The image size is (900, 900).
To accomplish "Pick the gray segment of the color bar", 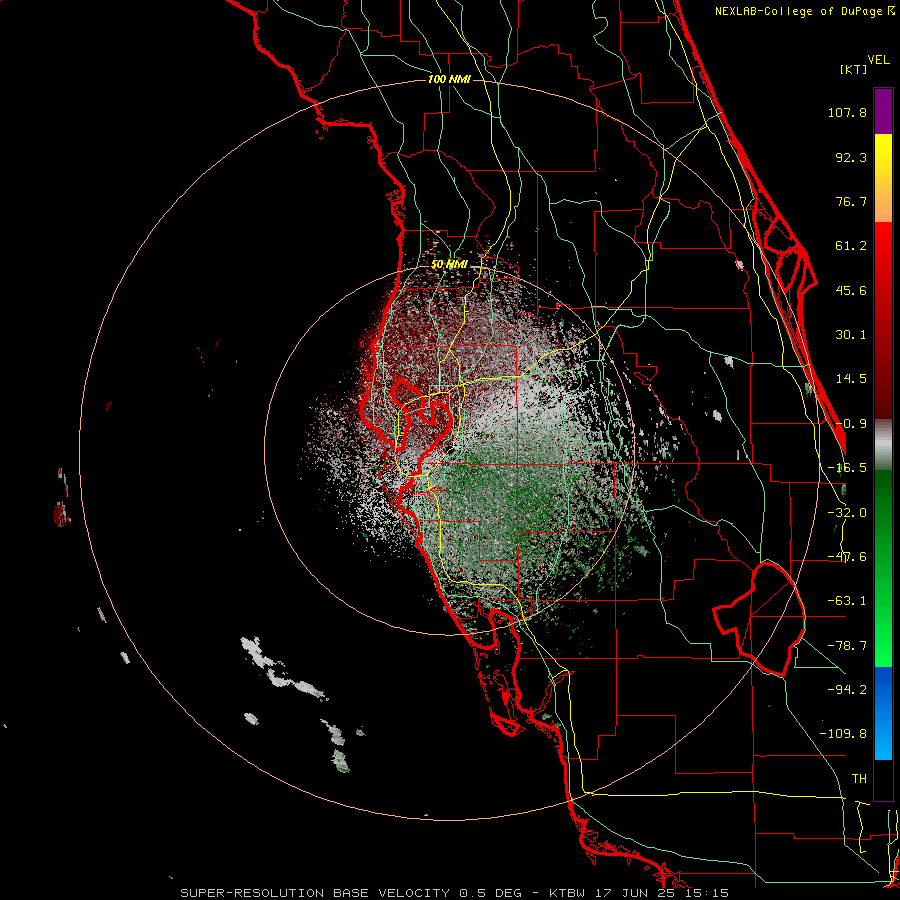I will 883,444.
